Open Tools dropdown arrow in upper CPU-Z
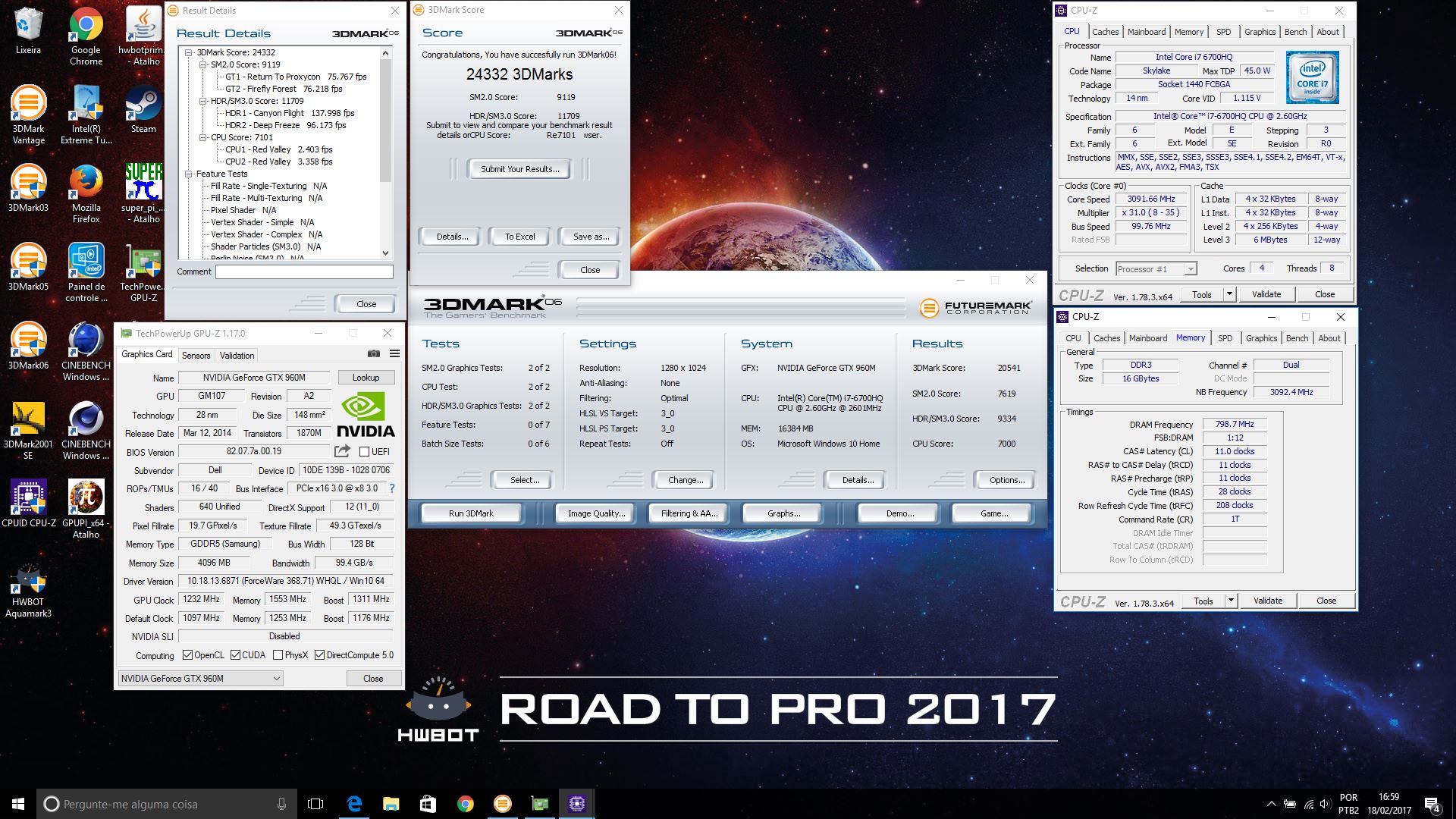1456x819 pixels. tap(1229, 294)
